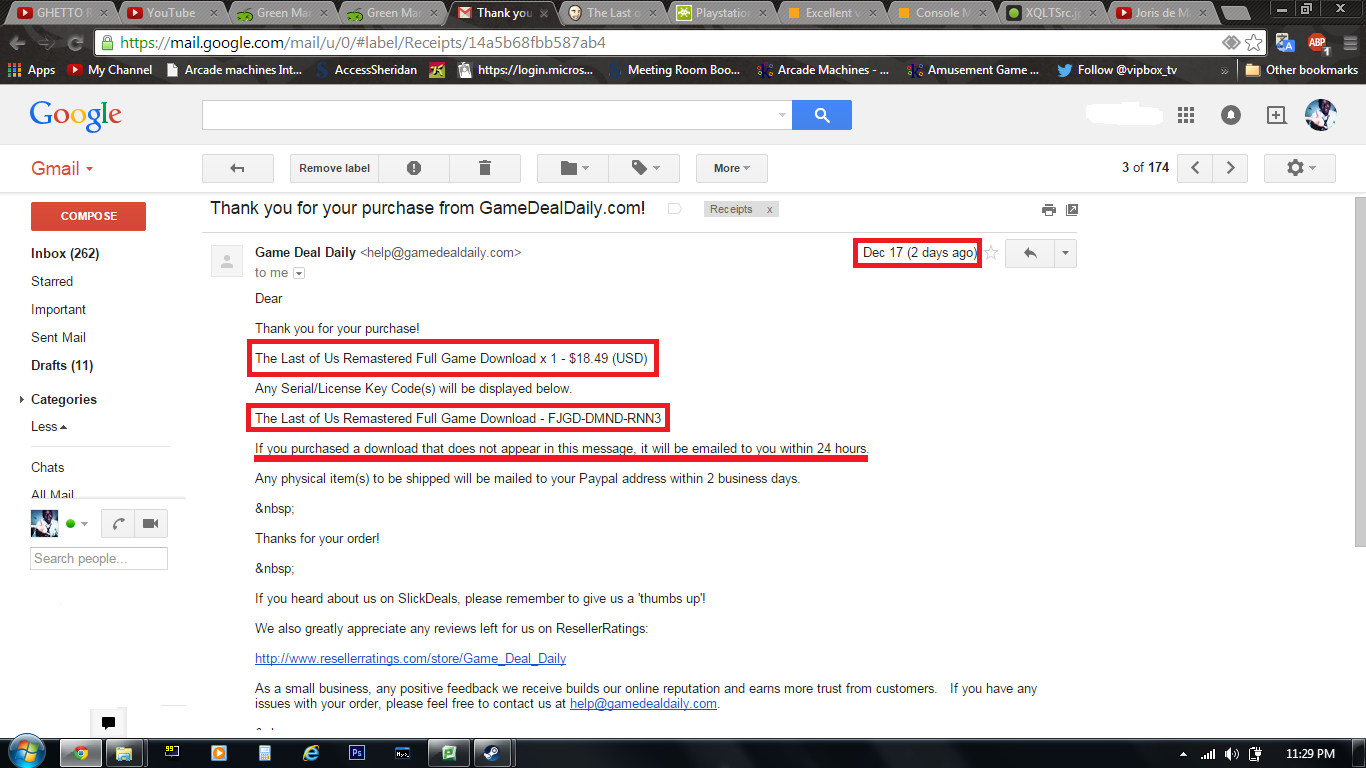Screen dimensions: 1366x768
Task: Open Internet Explorer from taskbar
Action: click(x=311, y=753)
